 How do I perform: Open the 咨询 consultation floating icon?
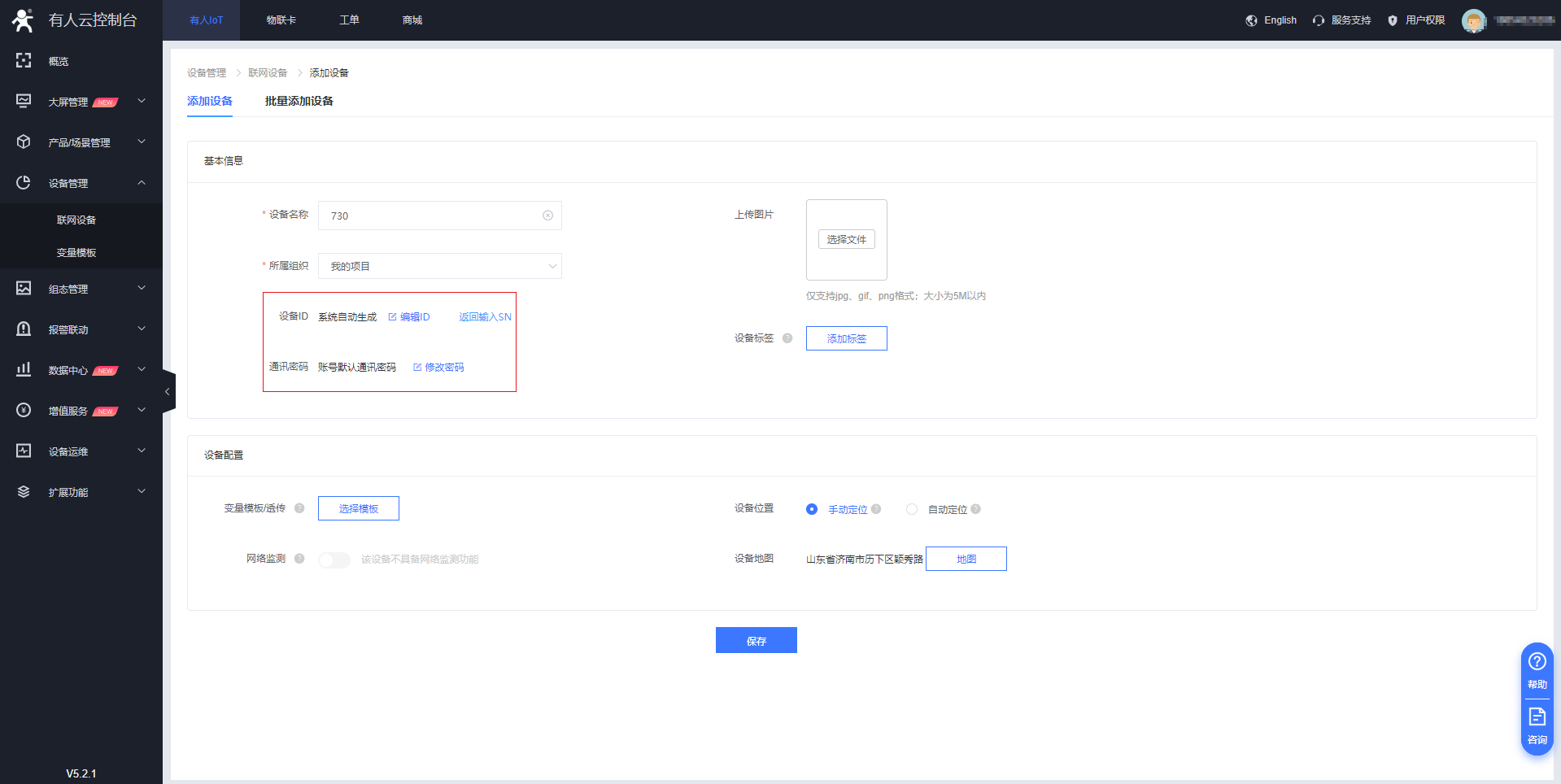(x=1537, y=725)
